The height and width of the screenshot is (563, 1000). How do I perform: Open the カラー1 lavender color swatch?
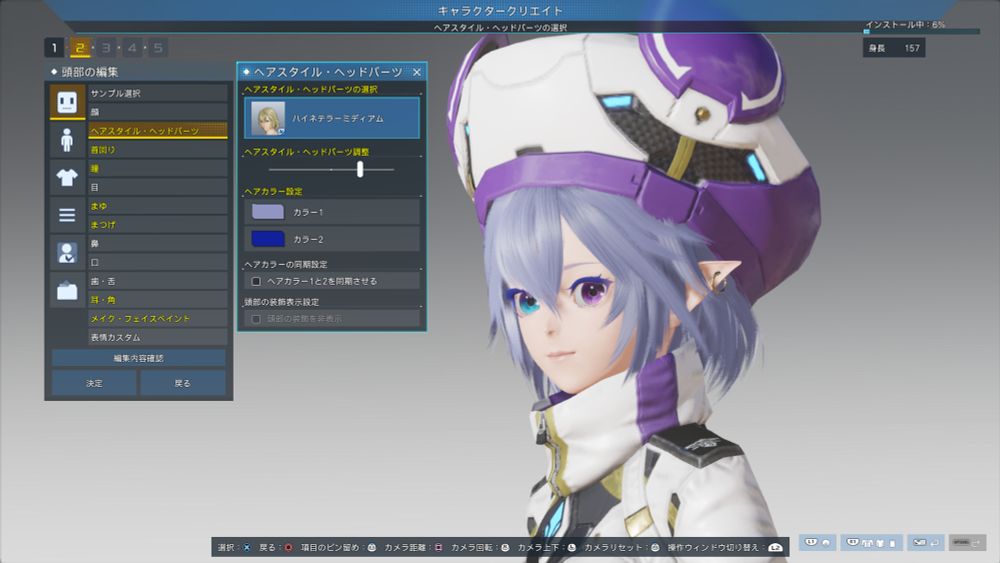[268, 212]
